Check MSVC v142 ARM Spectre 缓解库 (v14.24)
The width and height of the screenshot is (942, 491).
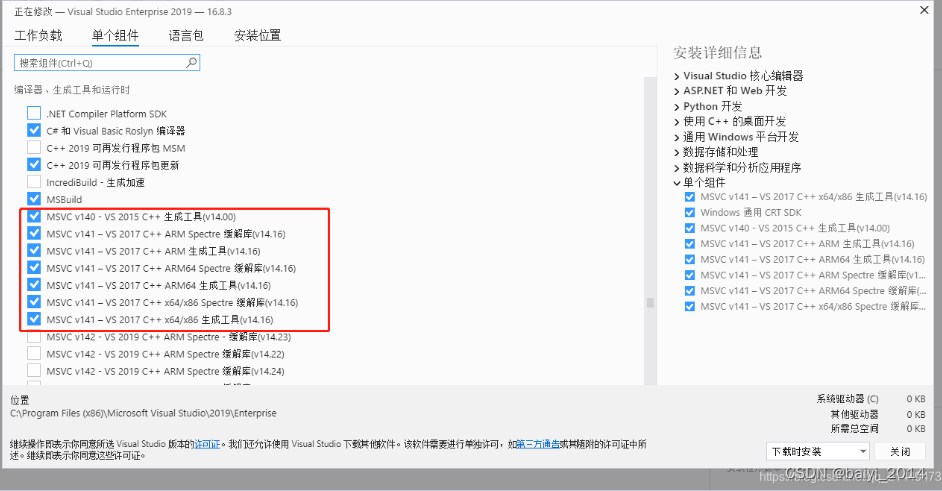(x=34, y=371)
